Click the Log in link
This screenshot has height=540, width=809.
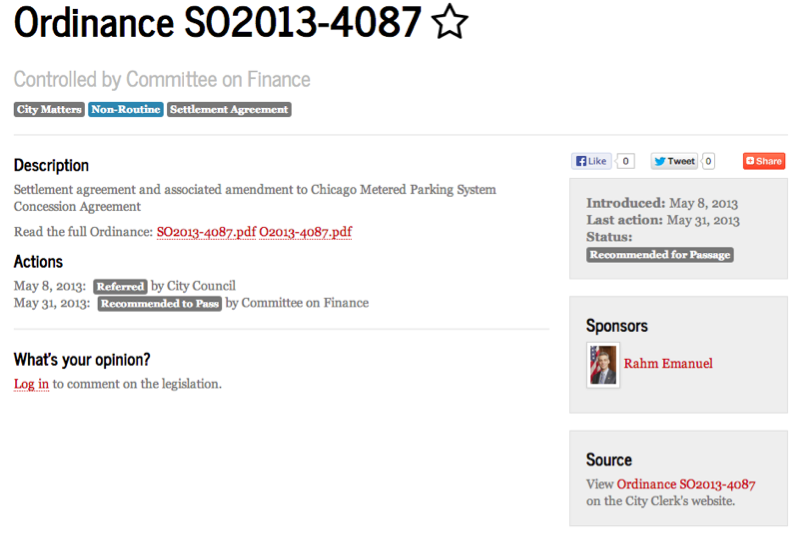click(x=31, y=384)
